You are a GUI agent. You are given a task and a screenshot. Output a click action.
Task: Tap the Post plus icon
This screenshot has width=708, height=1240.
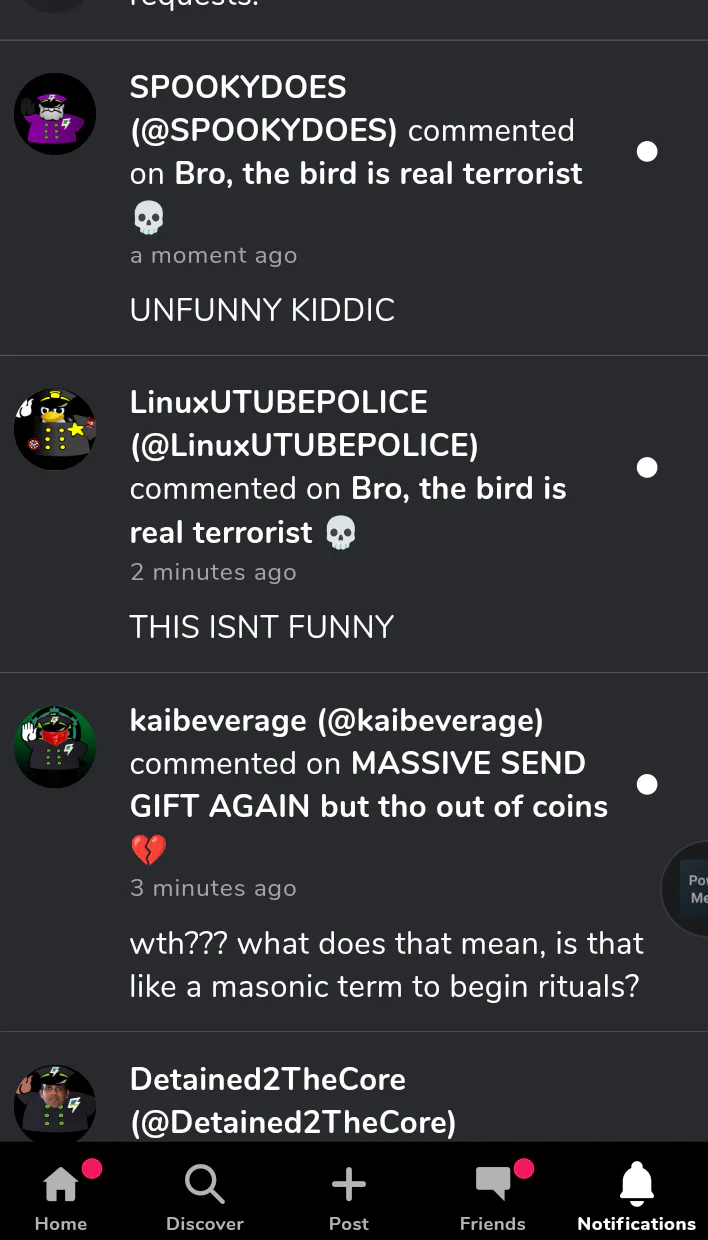click(x=349, y=1185)
